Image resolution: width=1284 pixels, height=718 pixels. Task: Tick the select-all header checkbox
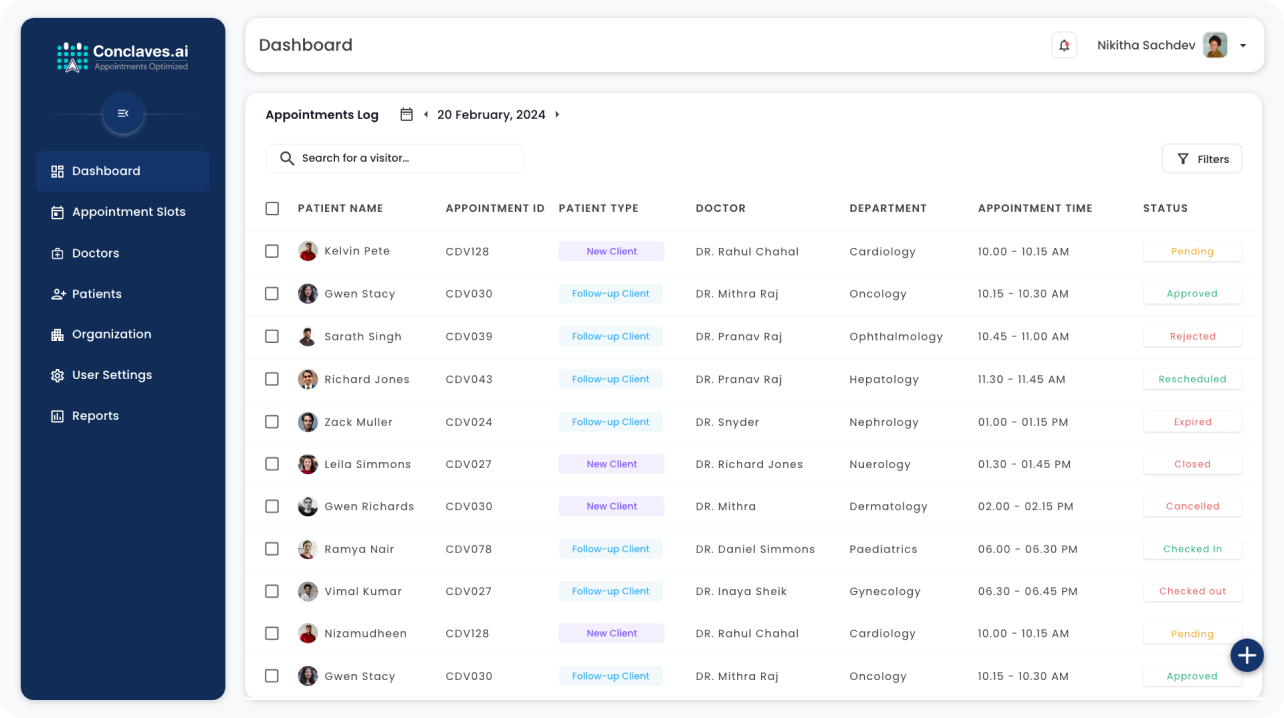(x=272, y=209)
